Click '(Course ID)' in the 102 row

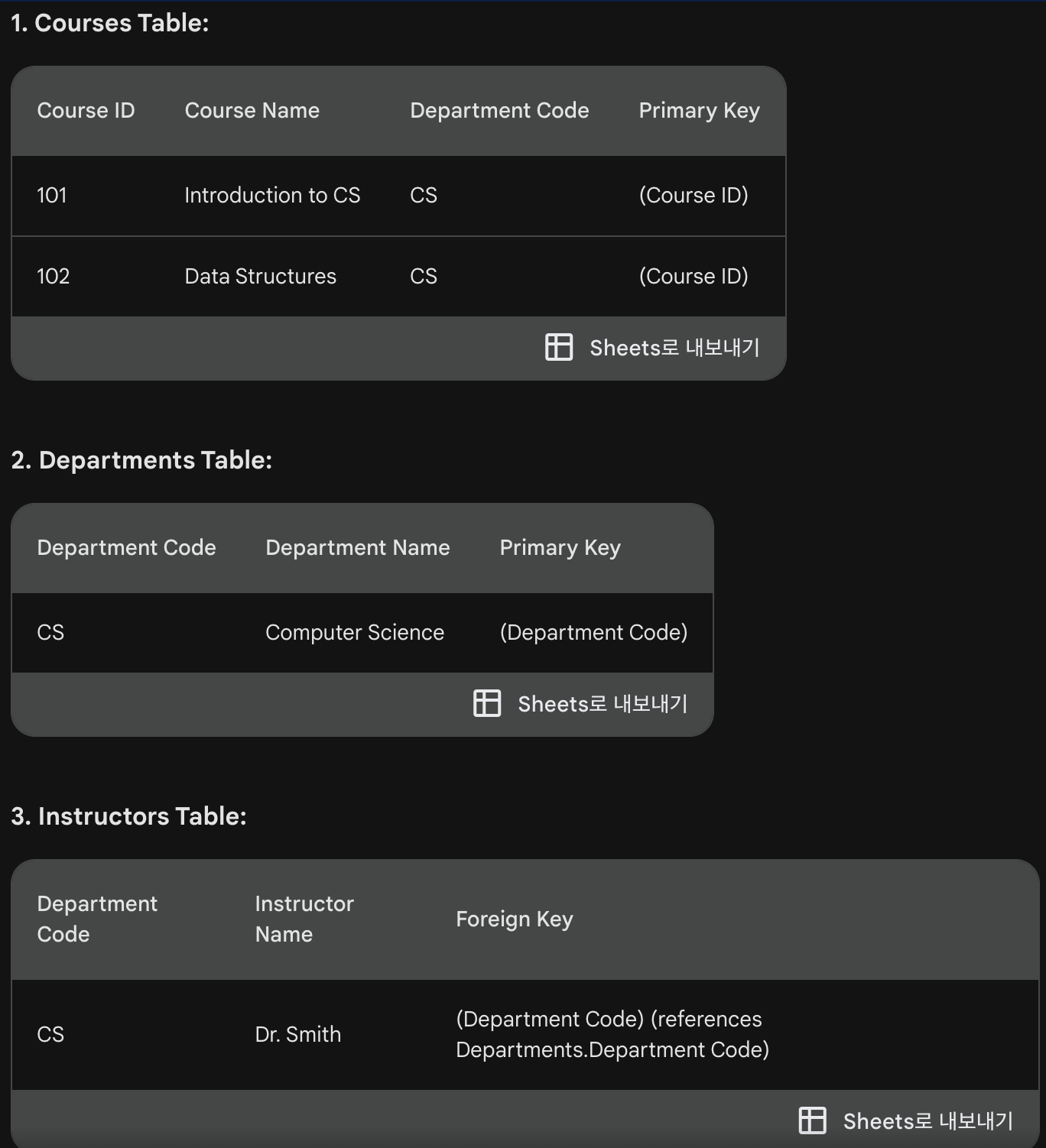coord(694,277)
